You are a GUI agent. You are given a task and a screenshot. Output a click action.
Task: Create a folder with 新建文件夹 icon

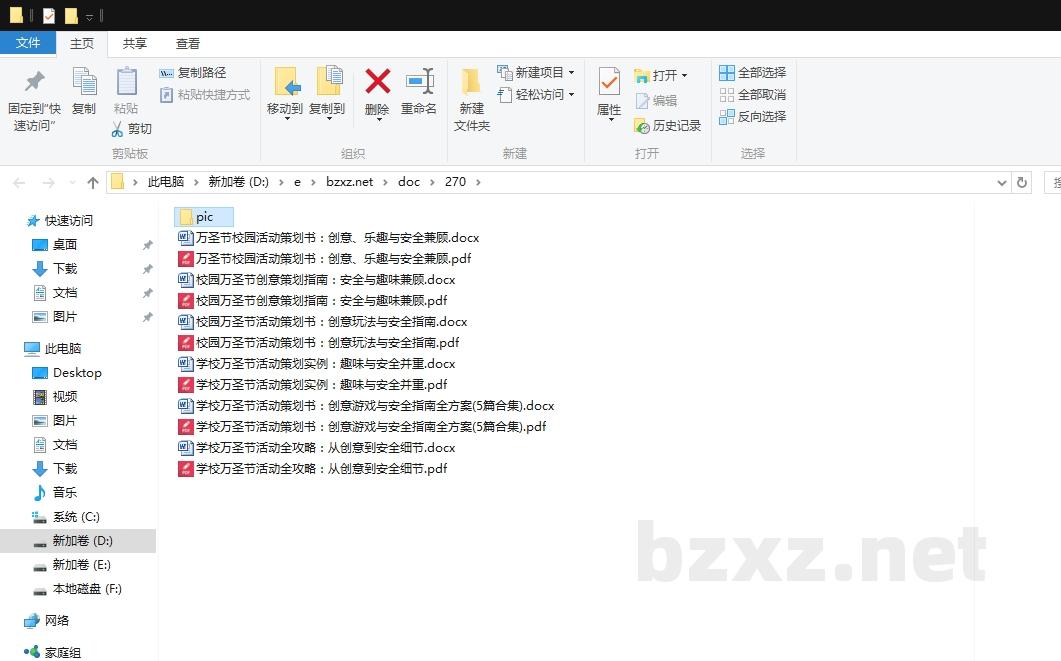[x=469, y=97]
